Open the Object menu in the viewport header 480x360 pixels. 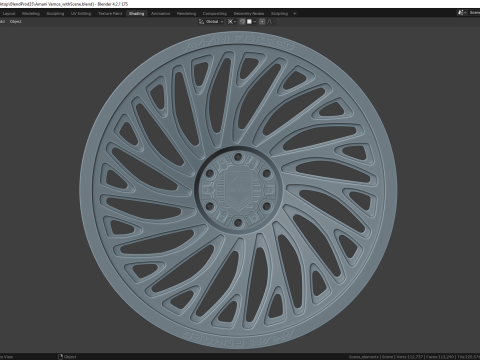click(15, 22)
